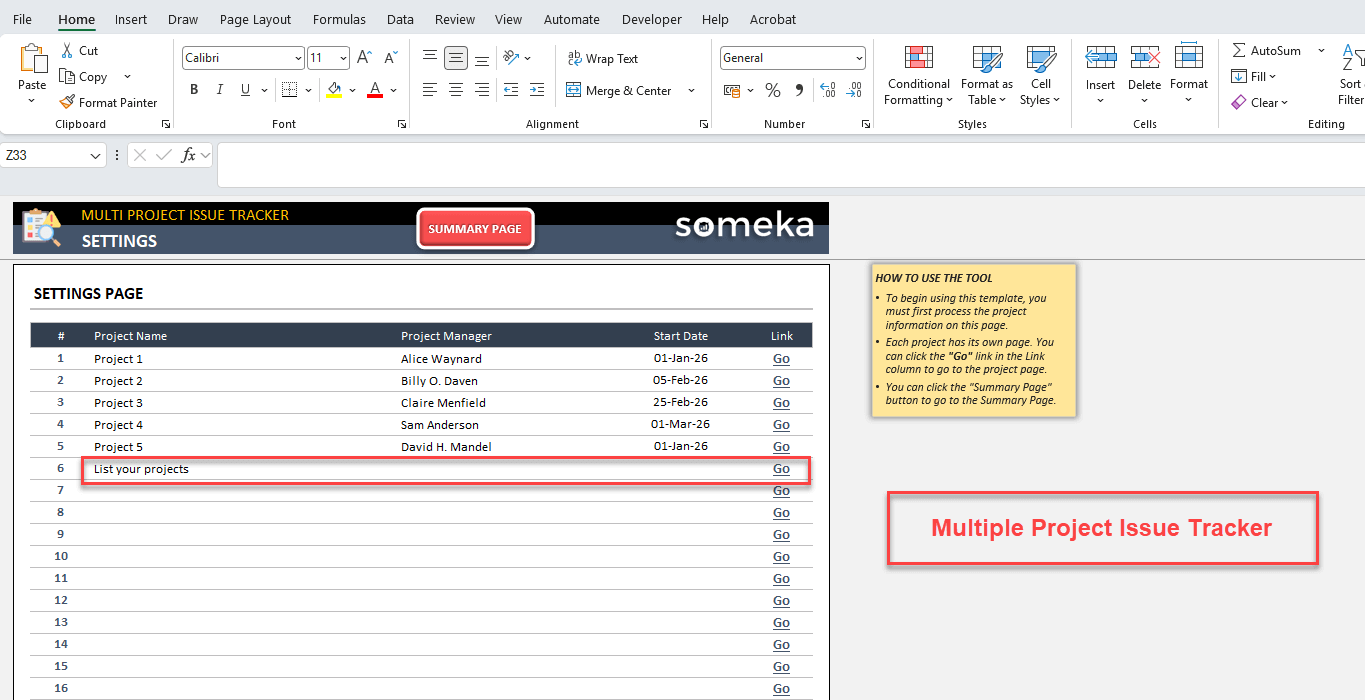Image resolution: width=1365 pixels, height=700 pixels.
Task: Toggle Bold formatting
Action: point(194,90)
